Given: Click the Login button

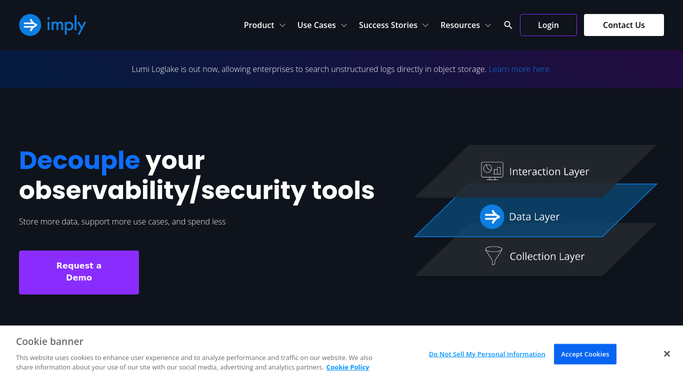Looking at the screenshot, I should (x=548, y=25).
